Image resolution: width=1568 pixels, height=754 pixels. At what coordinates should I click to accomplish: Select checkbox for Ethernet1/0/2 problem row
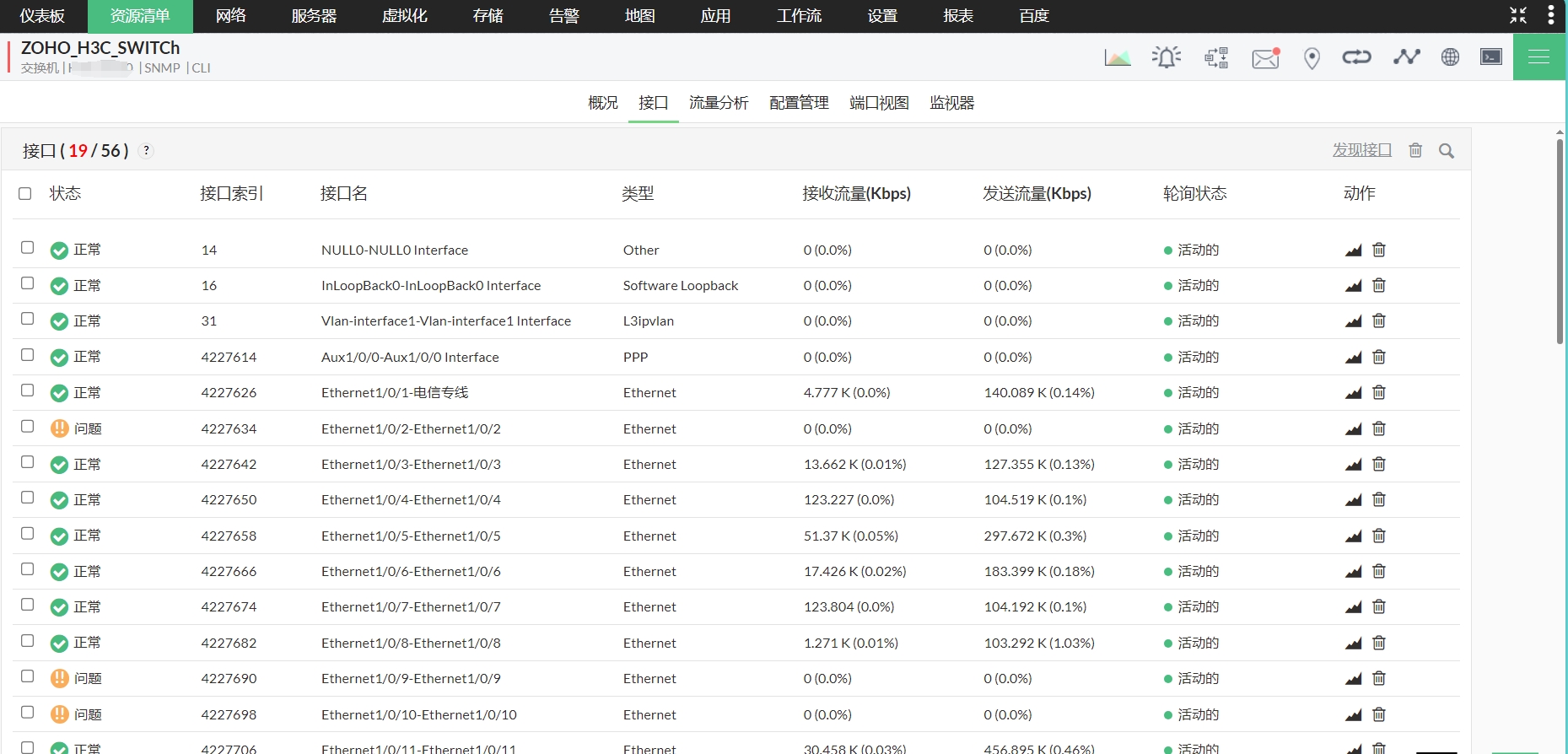[x=28, y=427]
